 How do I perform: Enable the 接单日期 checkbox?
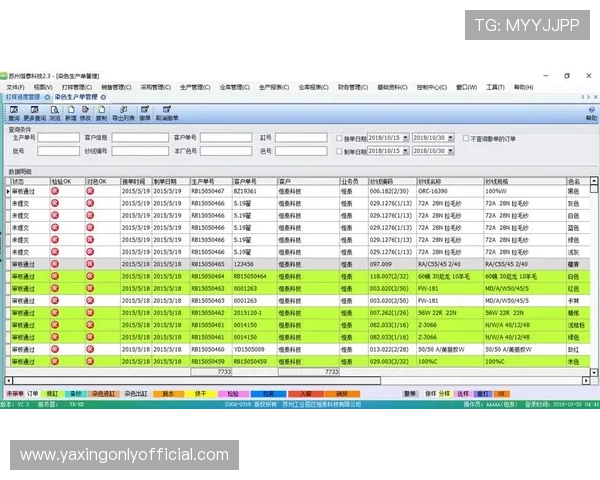coord(338,138)
